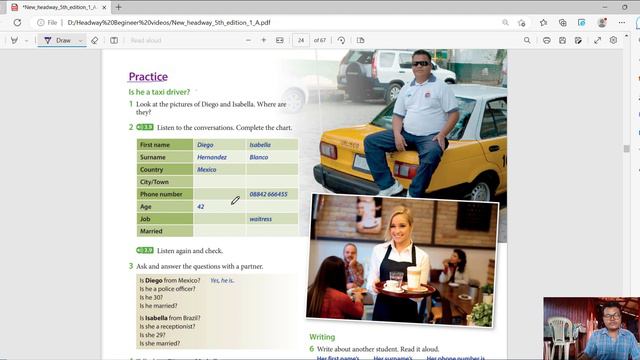Open the page layout icon next to rotate
Screen dimensions: 640x360
click(x=360, y=40)
